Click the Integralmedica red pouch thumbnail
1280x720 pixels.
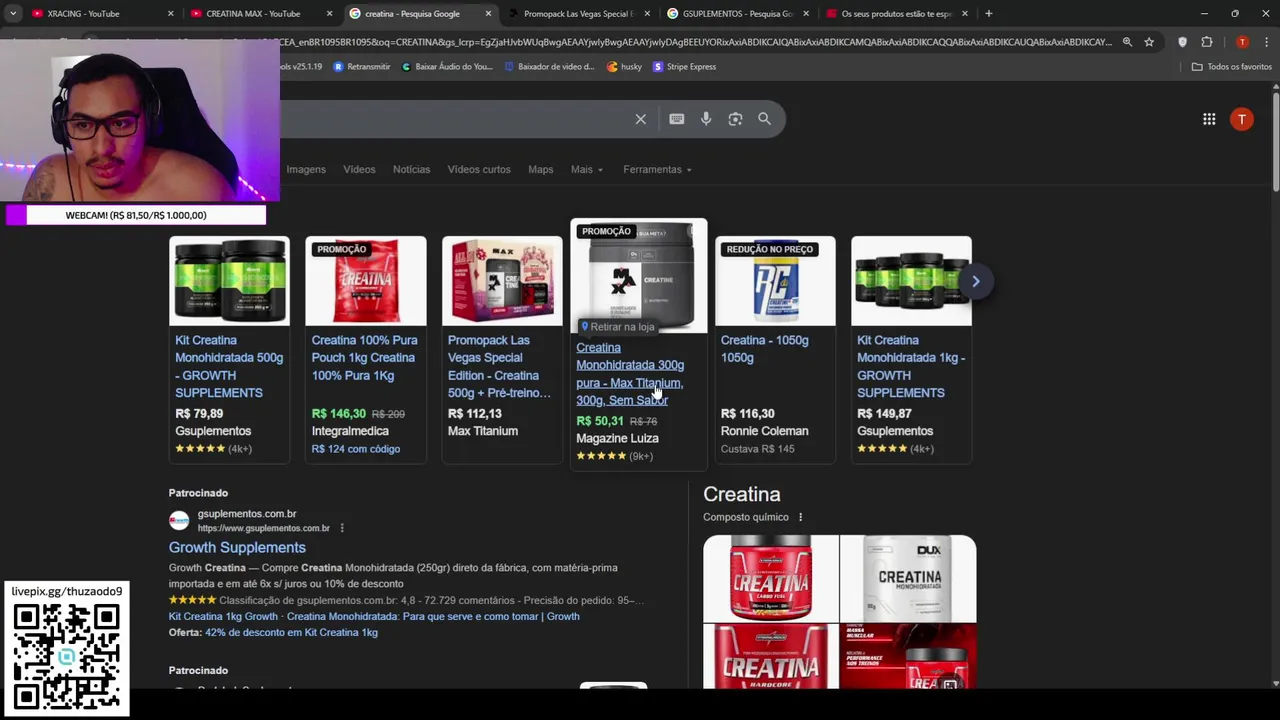coord(366,281)
